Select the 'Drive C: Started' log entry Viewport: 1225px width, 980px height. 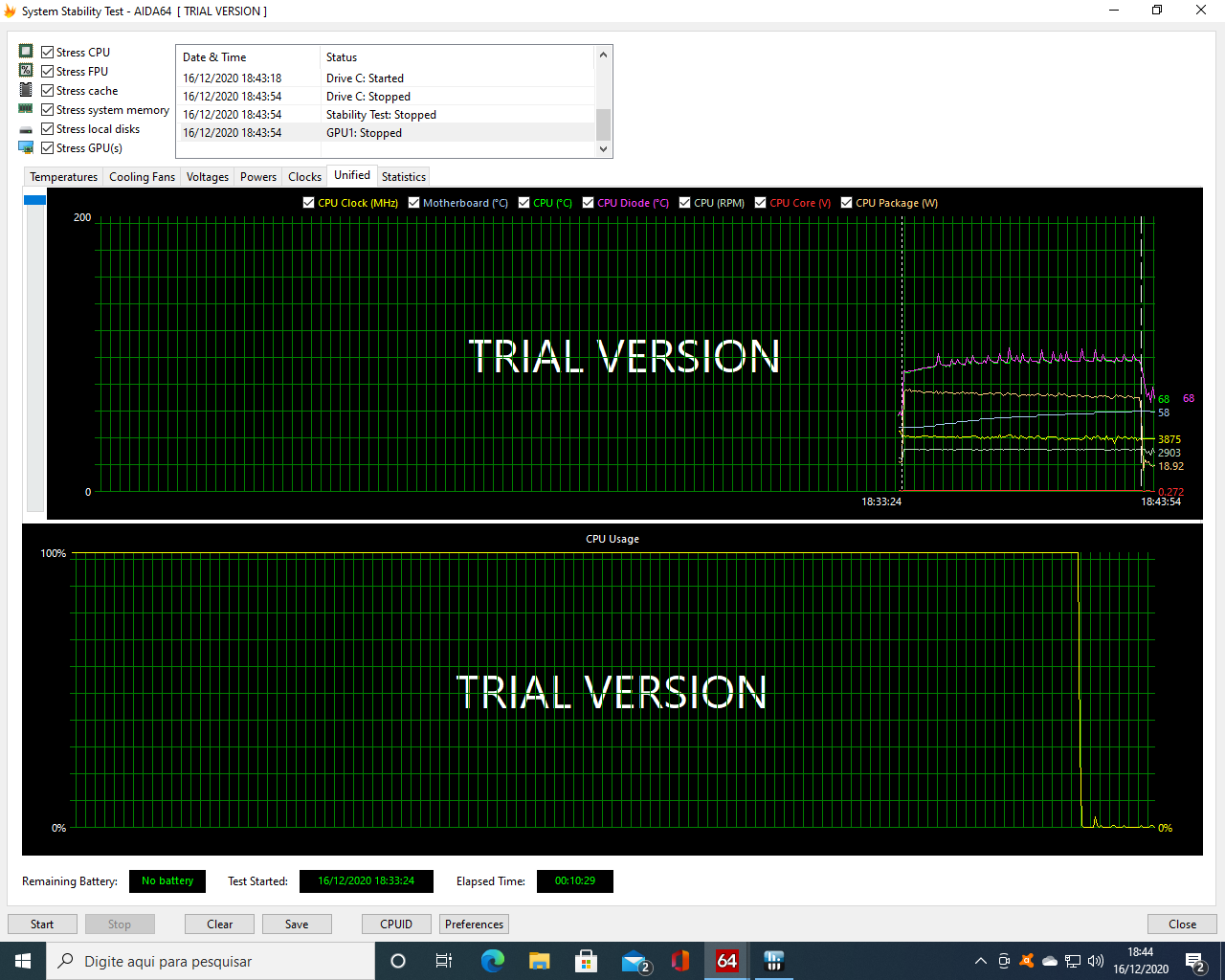click(x=386, y=78)
